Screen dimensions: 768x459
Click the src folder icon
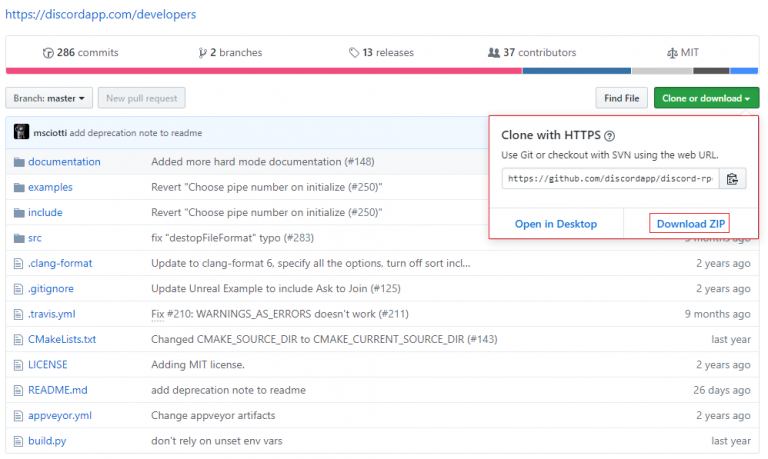(18, 238)
